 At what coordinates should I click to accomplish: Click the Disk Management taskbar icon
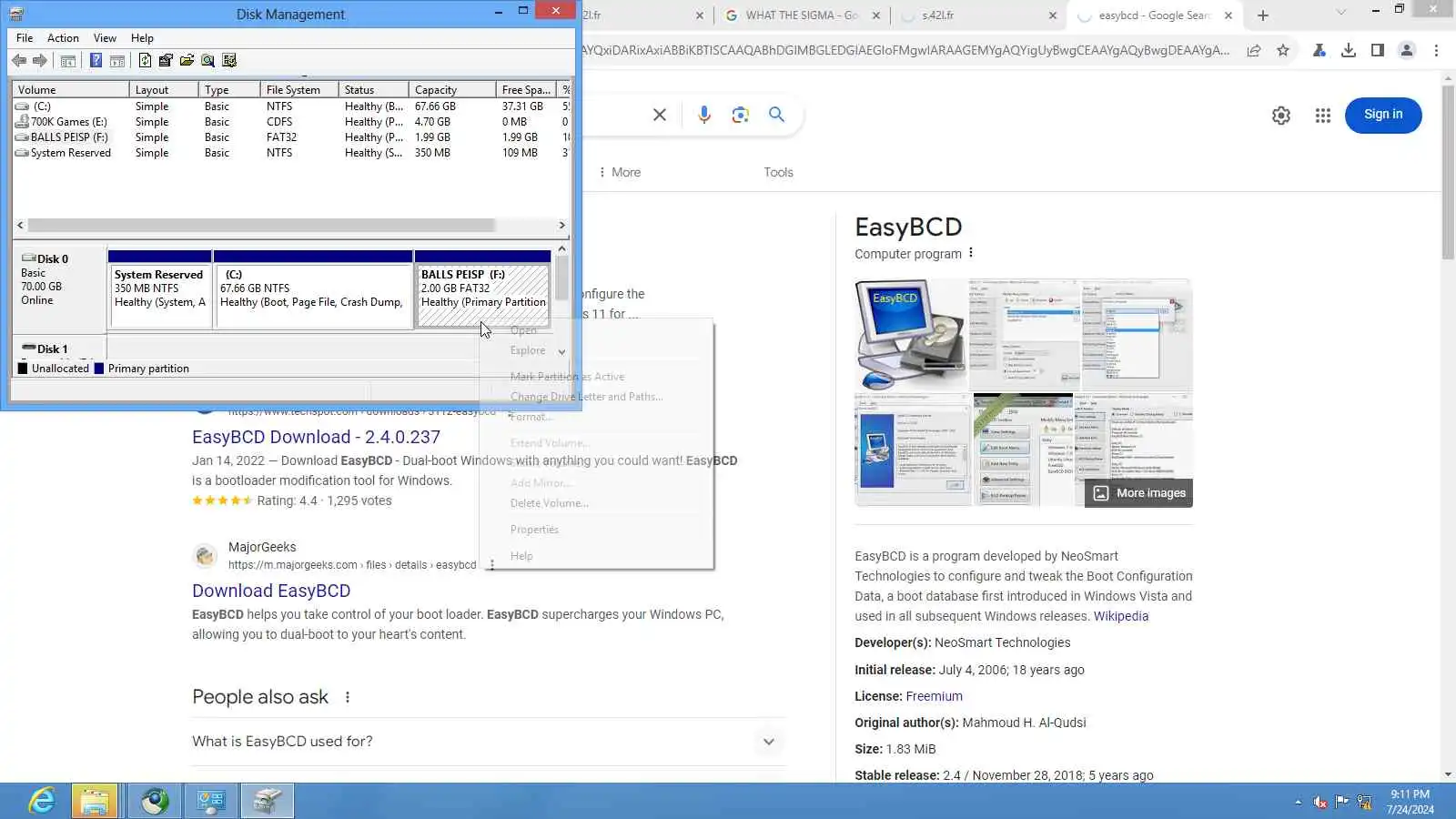point(267,802)
